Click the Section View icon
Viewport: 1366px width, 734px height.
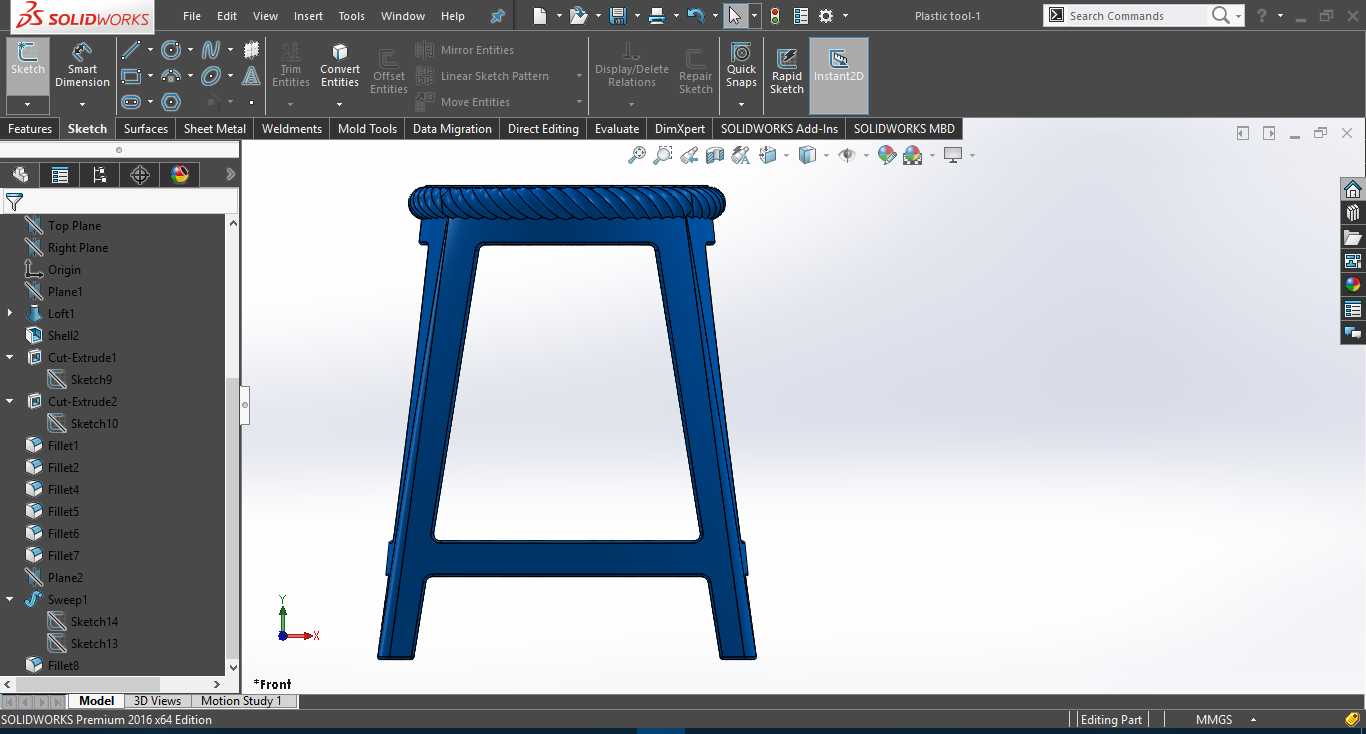(715, 155)
